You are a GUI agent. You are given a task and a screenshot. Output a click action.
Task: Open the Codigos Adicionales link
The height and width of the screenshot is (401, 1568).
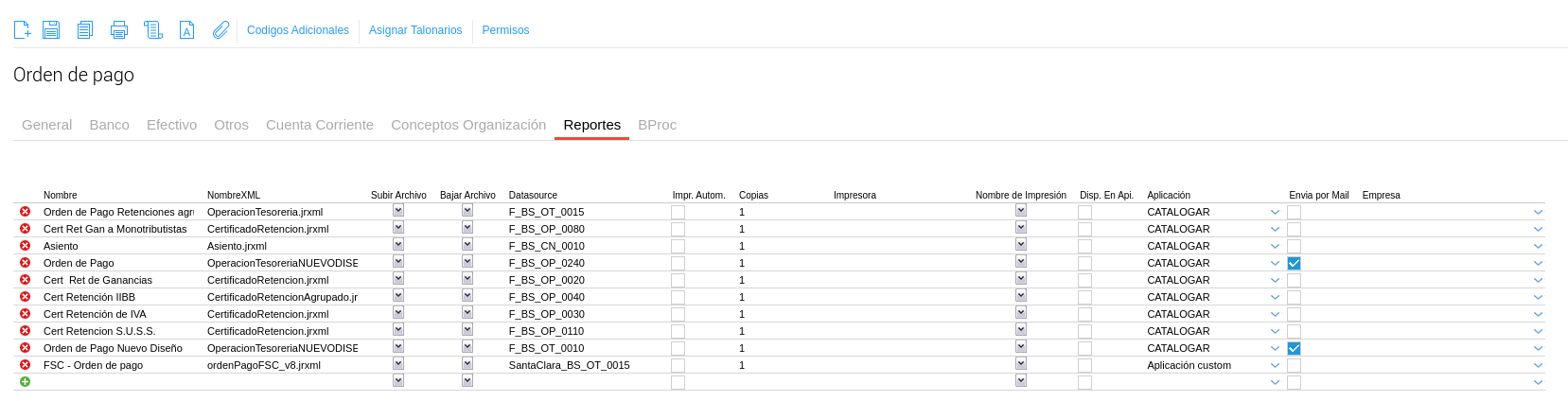pos(298,30)
